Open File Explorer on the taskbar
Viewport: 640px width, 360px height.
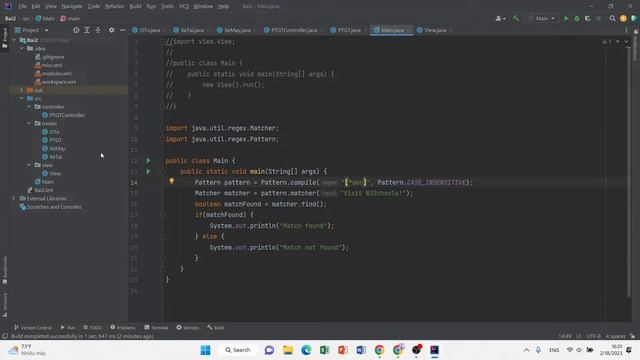[x=288, y=350]
